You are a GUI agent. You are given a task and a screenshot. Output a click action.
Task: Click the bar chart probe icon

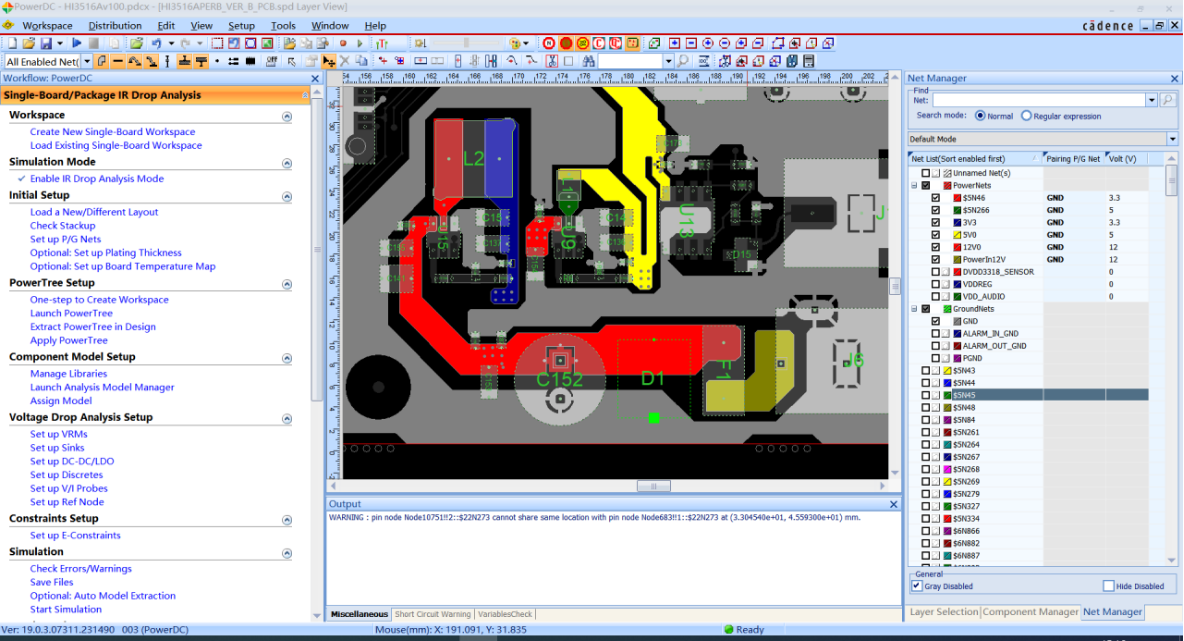click(381, 43)
